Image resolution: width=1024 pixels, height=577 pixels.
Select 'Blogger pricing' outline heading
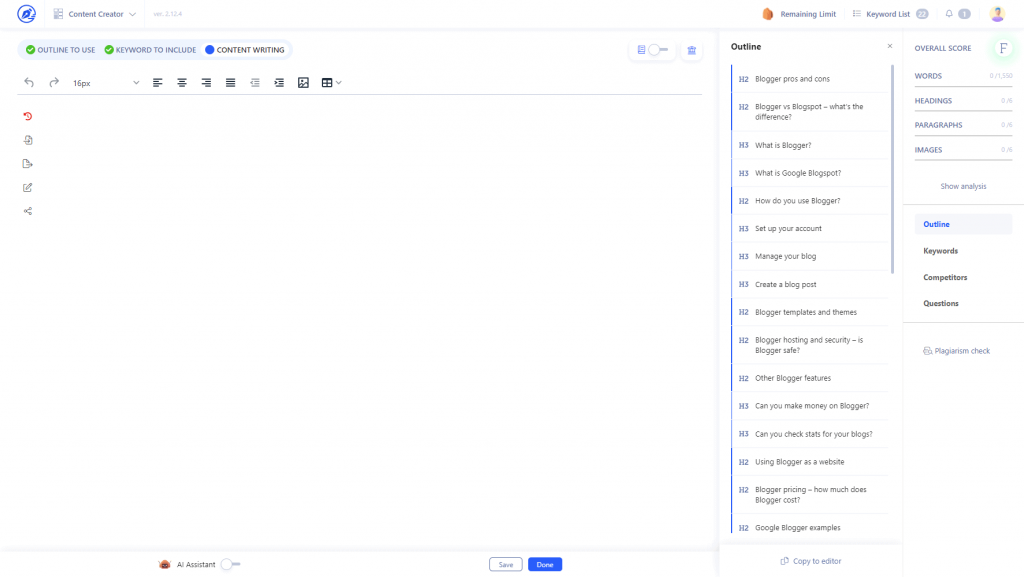pyautogui.click(x=810, y=495)
